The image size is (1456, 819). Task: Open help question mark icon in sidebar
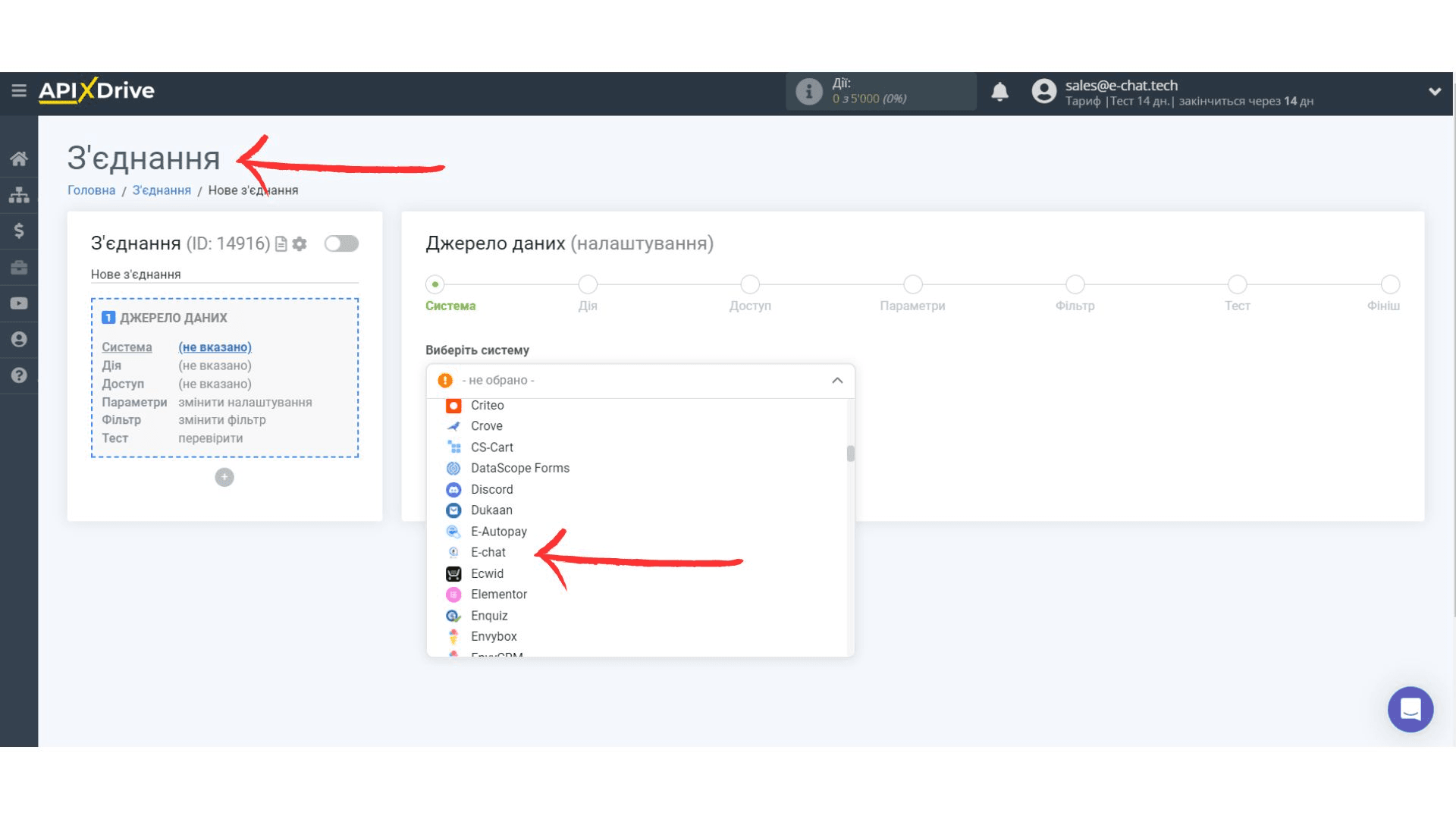click(19, 375)
